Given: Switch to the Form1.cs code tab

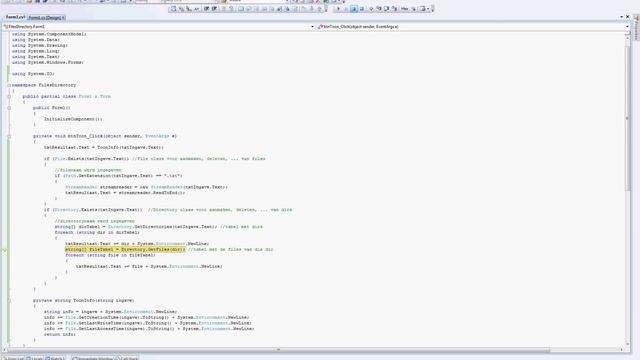Looking at the screenshot, I should [15, 17].
